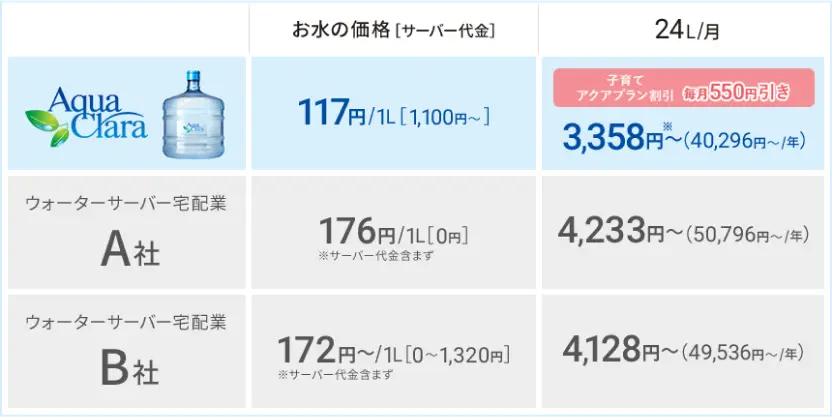Click the 40,296円/年 yearly amount
The height and width of the screenshot is (417, 832).
point(744,141)
